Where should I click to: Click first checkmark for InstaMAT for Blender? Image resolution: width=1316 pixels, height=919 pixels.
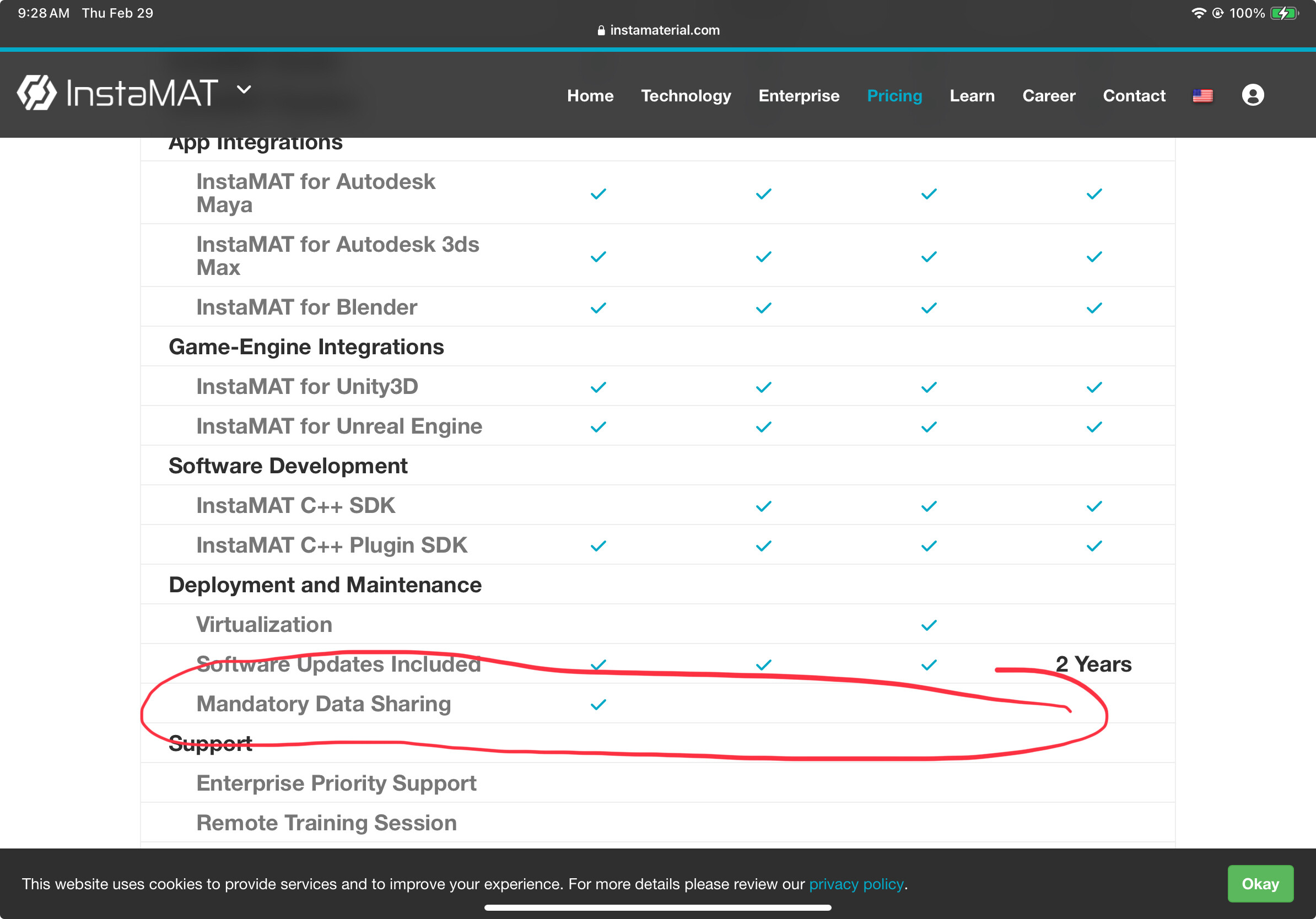(x=598, y=308)
